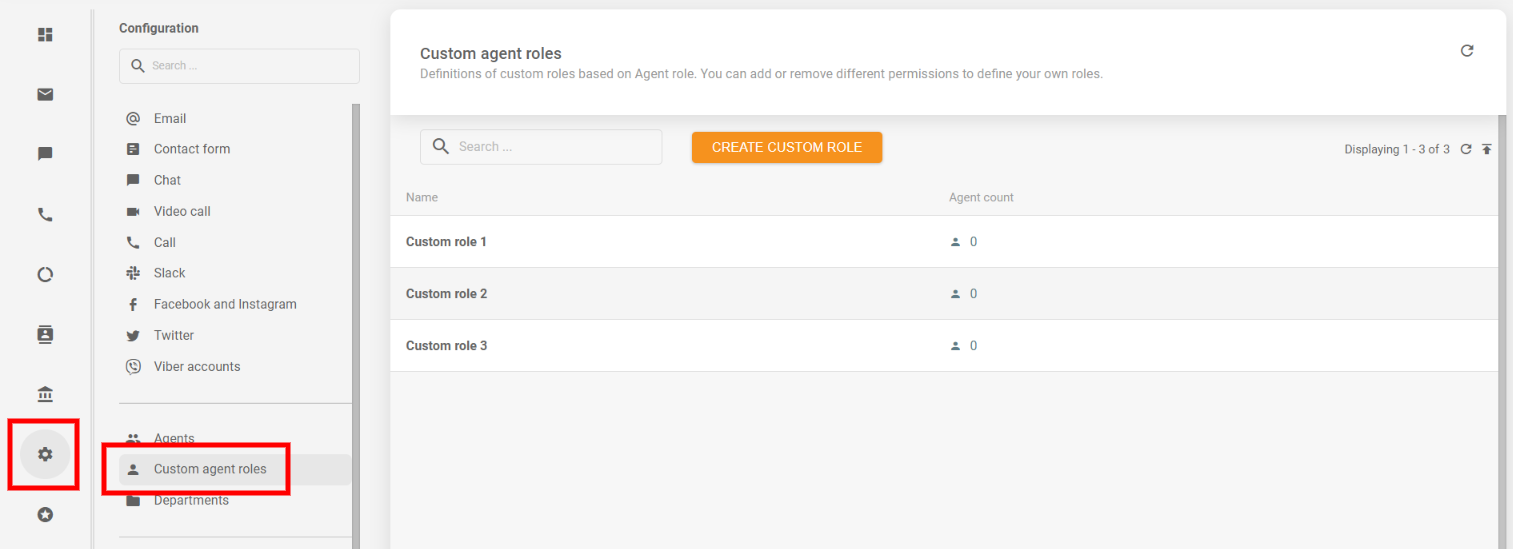Open the configuration gear icon
Image resolution: width=1513 pixels, height=549 pixels.
pyautogui.click(x=45, y=454)
